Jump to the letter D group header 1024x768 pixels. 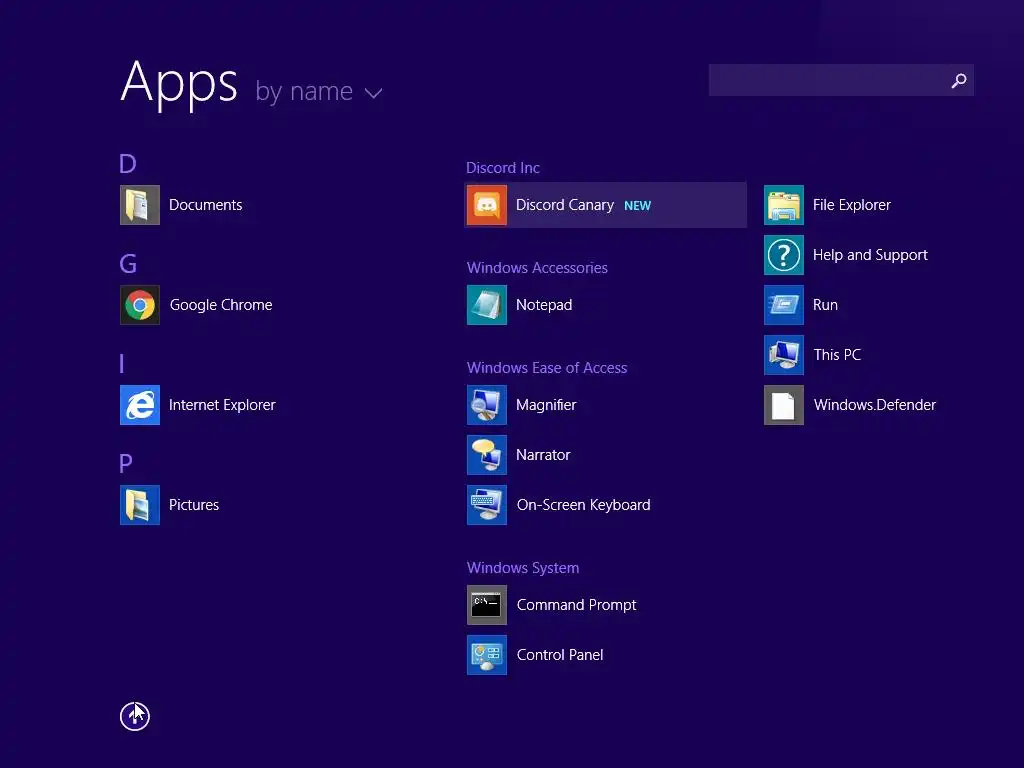tap(127, 164)
